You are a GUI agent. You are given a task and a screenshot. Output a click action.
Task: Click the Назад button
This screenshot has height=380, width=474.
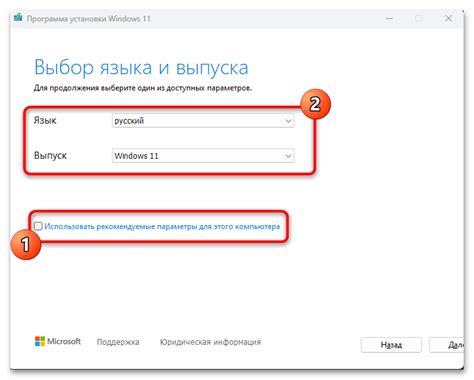pyautogui.click(x=391, y=345)
